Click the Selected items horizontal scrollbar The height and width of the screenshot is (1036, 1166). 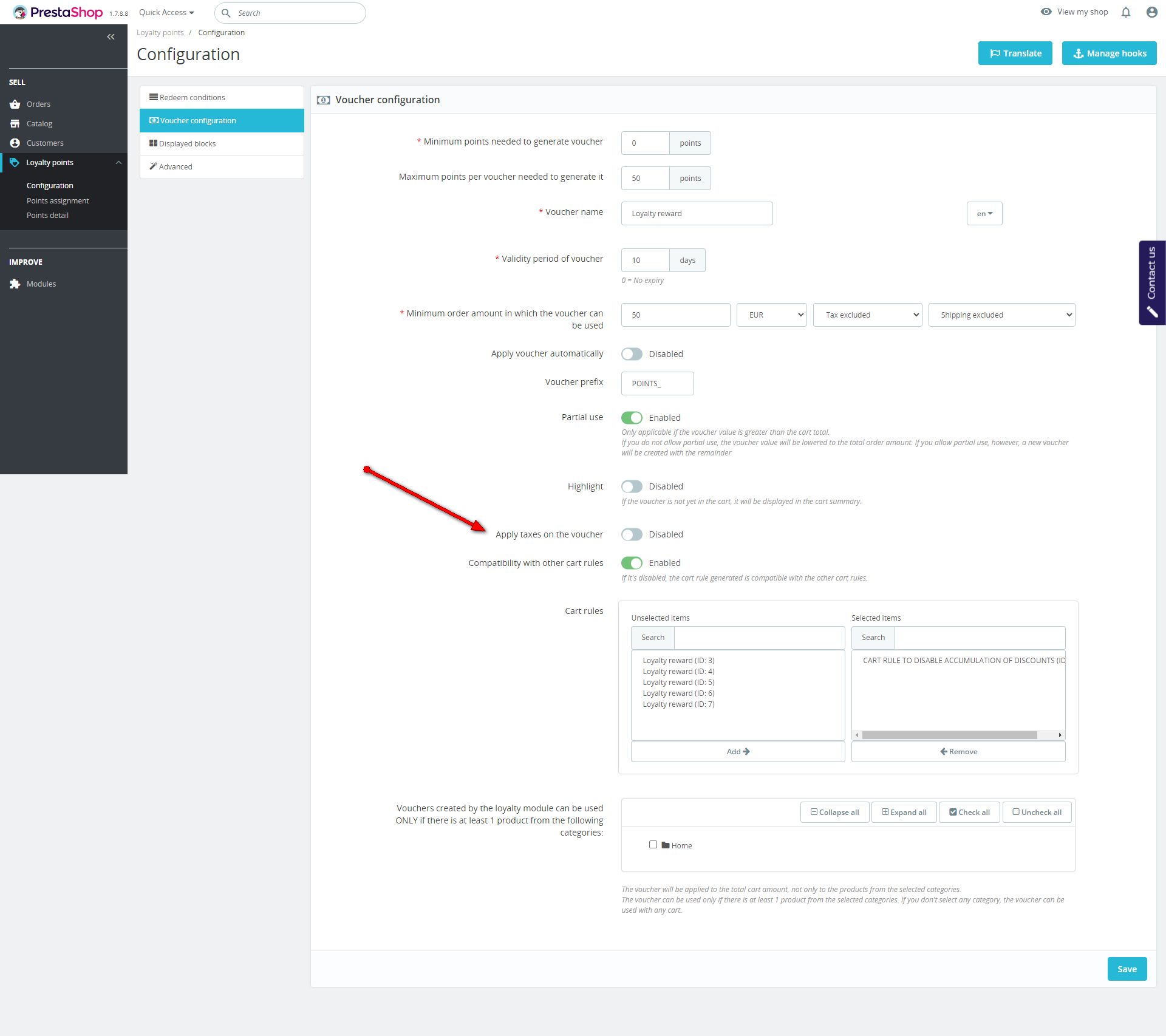click(949, 735)
